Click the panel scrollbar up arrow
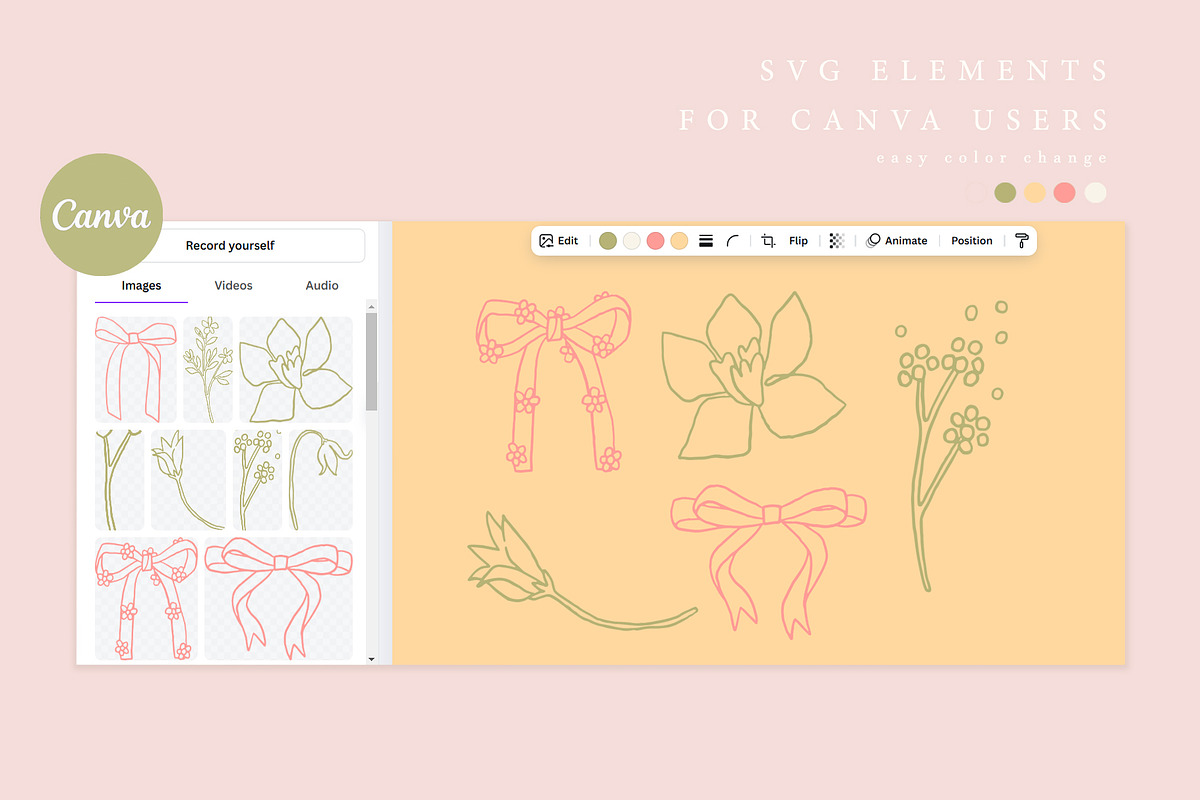The image size is (1200, 800). point(372,305)
